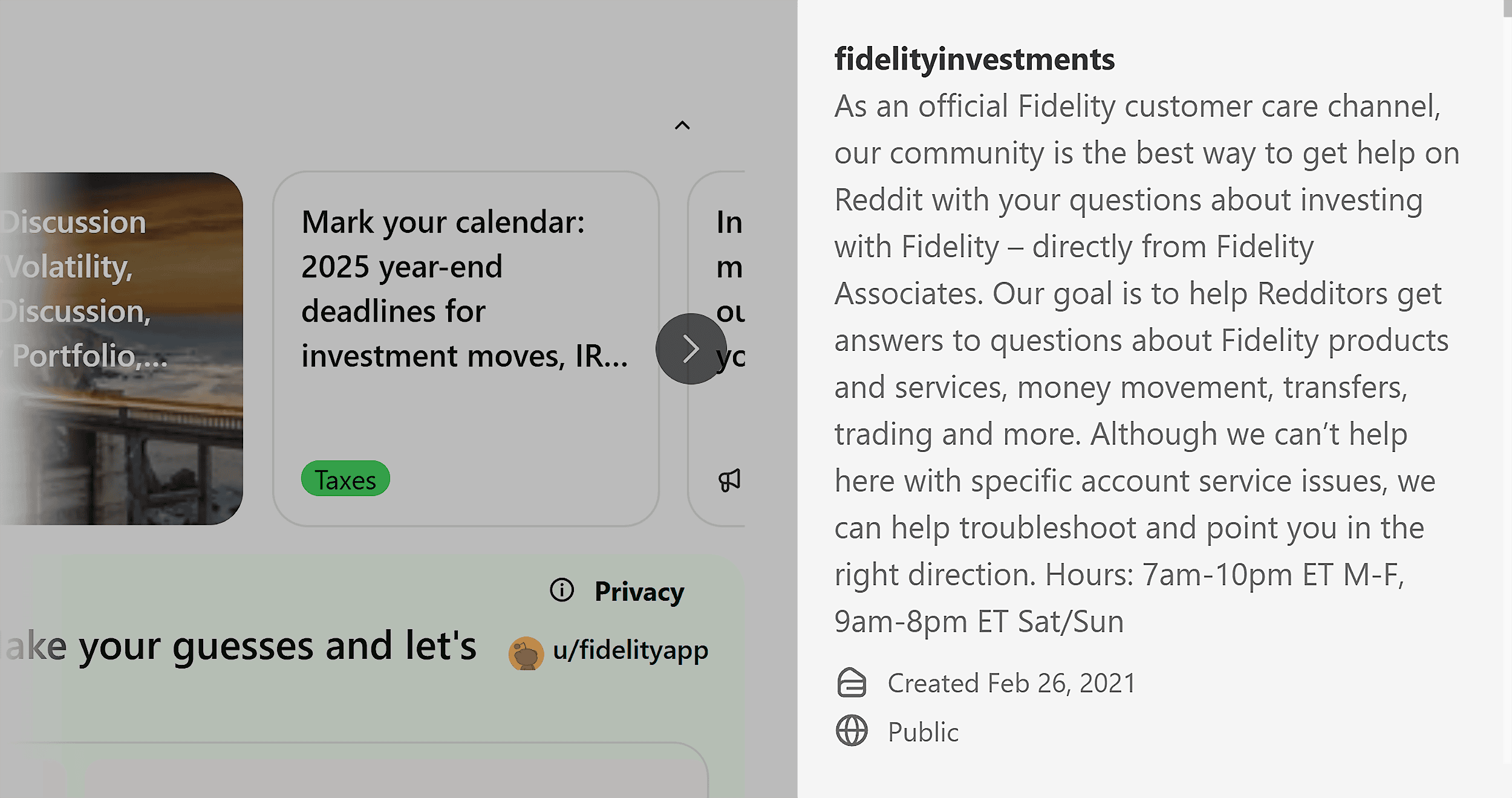
Task: Select the green Taxes flair badge
Action: tap(345, 479)
